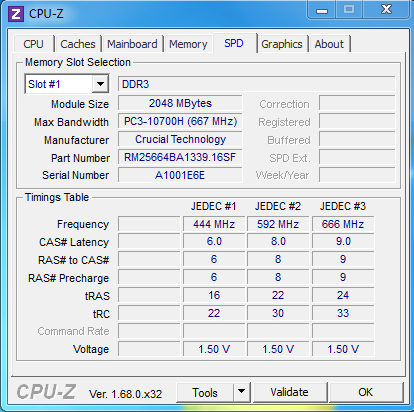Click the Tools button
The image size is (414, 412).
[205, 392]
